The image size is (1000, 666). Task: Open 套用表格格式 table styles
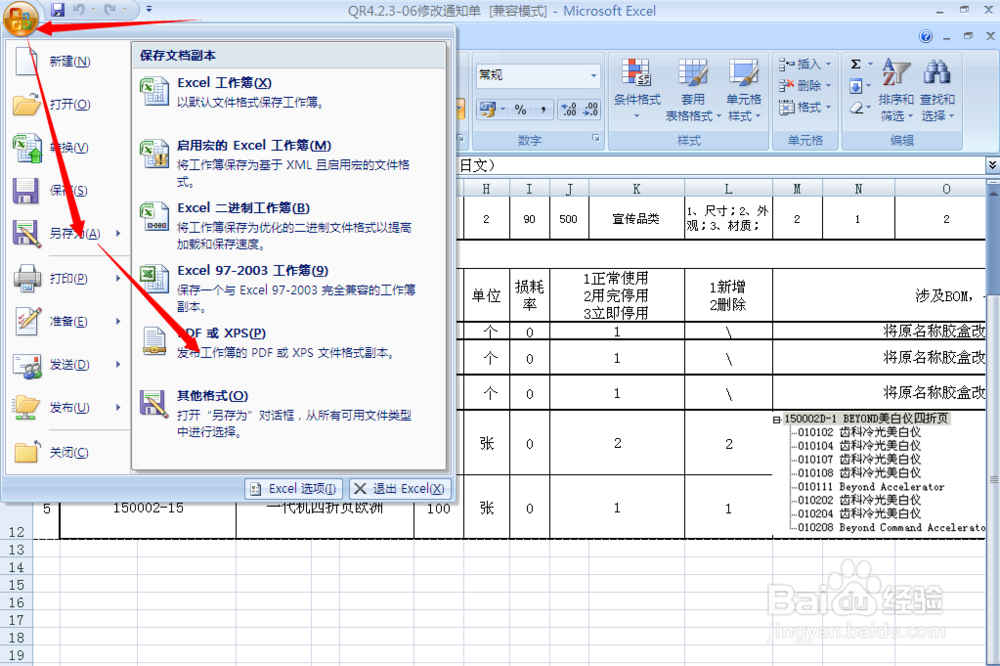(x=693, y=90)
